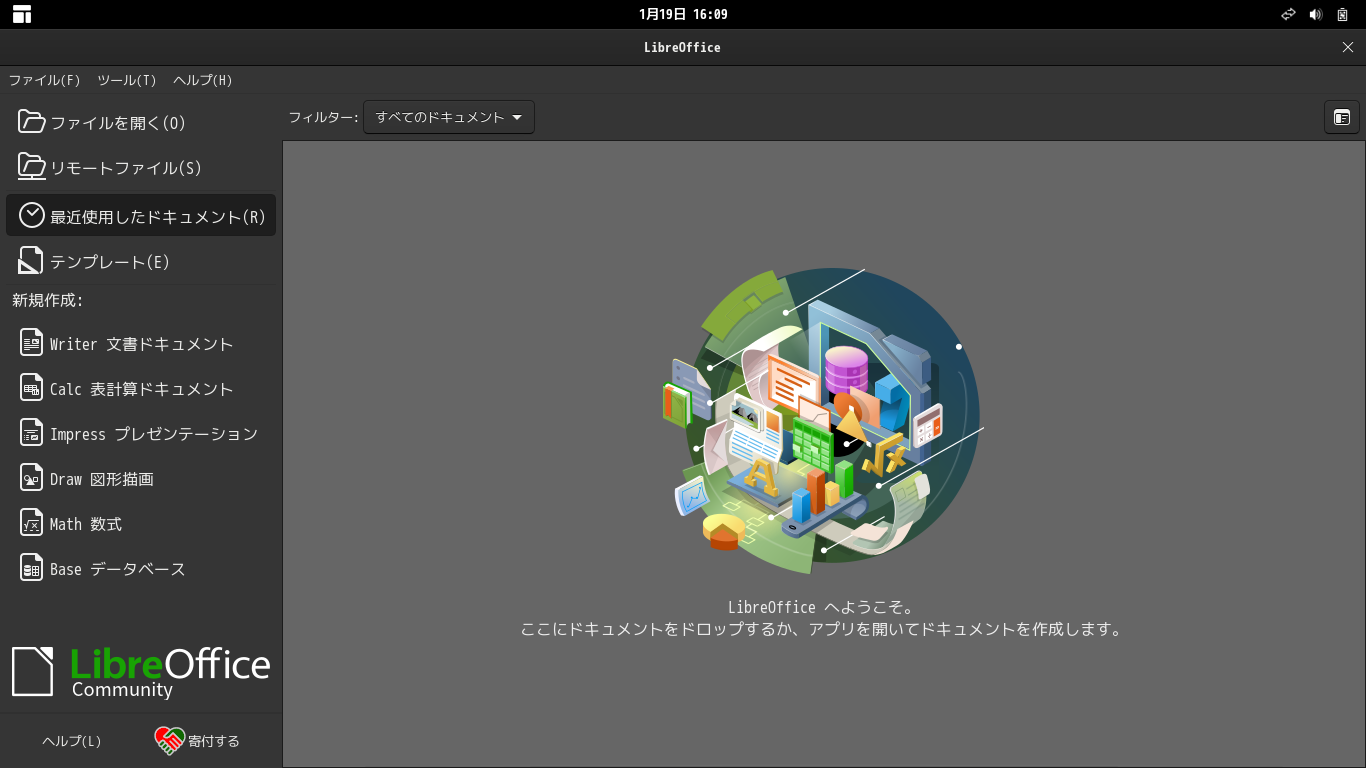The width and height of the screenshot is (1366, 768).
Task: Create a new Base データベース
Action: (141, 569)
